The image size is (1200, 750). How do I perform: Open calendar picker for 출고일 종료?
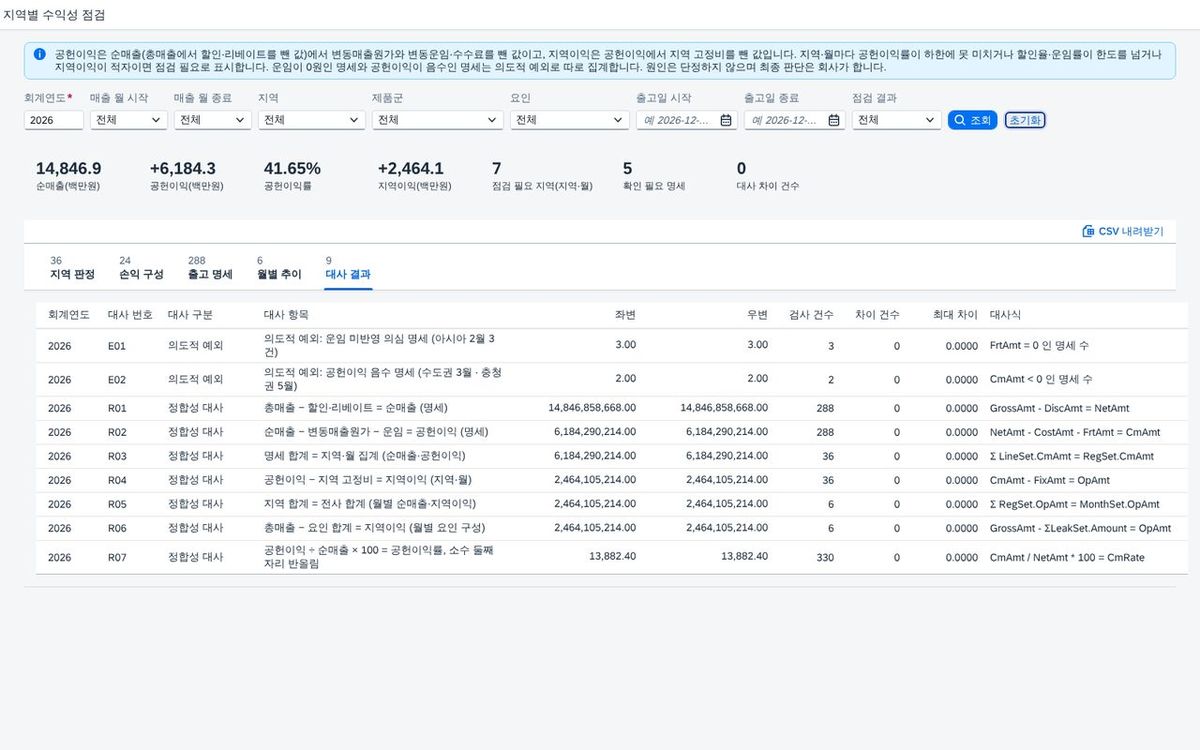pos(834,120)
